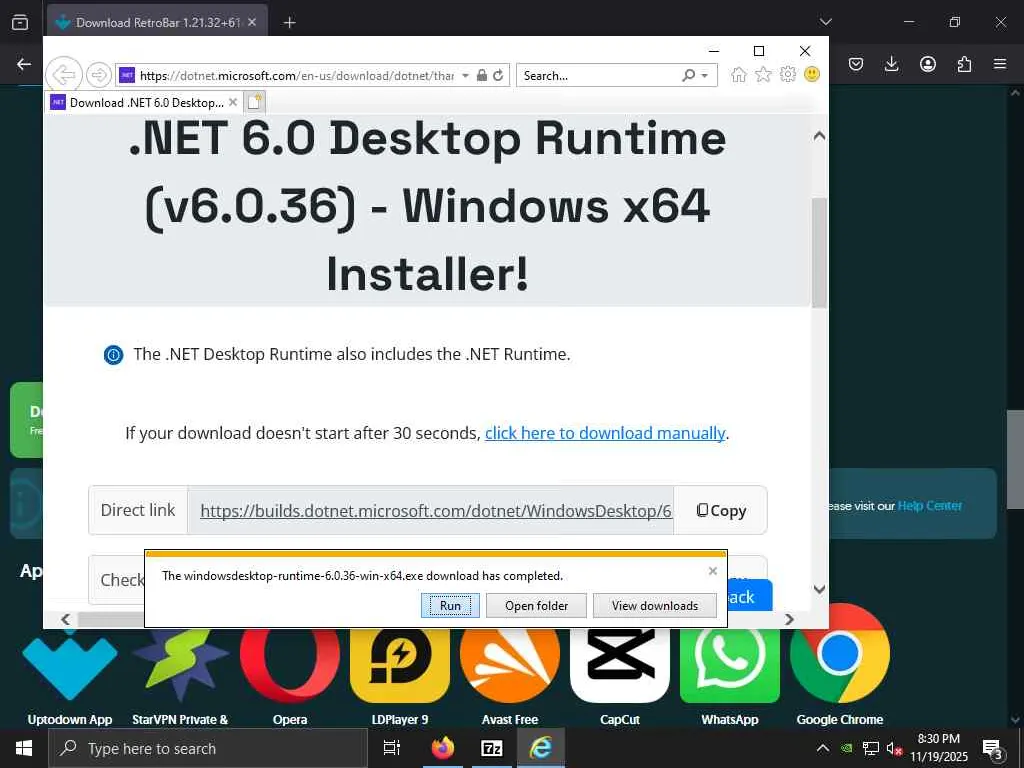
Task: Click the Internet Explorer address bar URL field
Action: (296, 76)
